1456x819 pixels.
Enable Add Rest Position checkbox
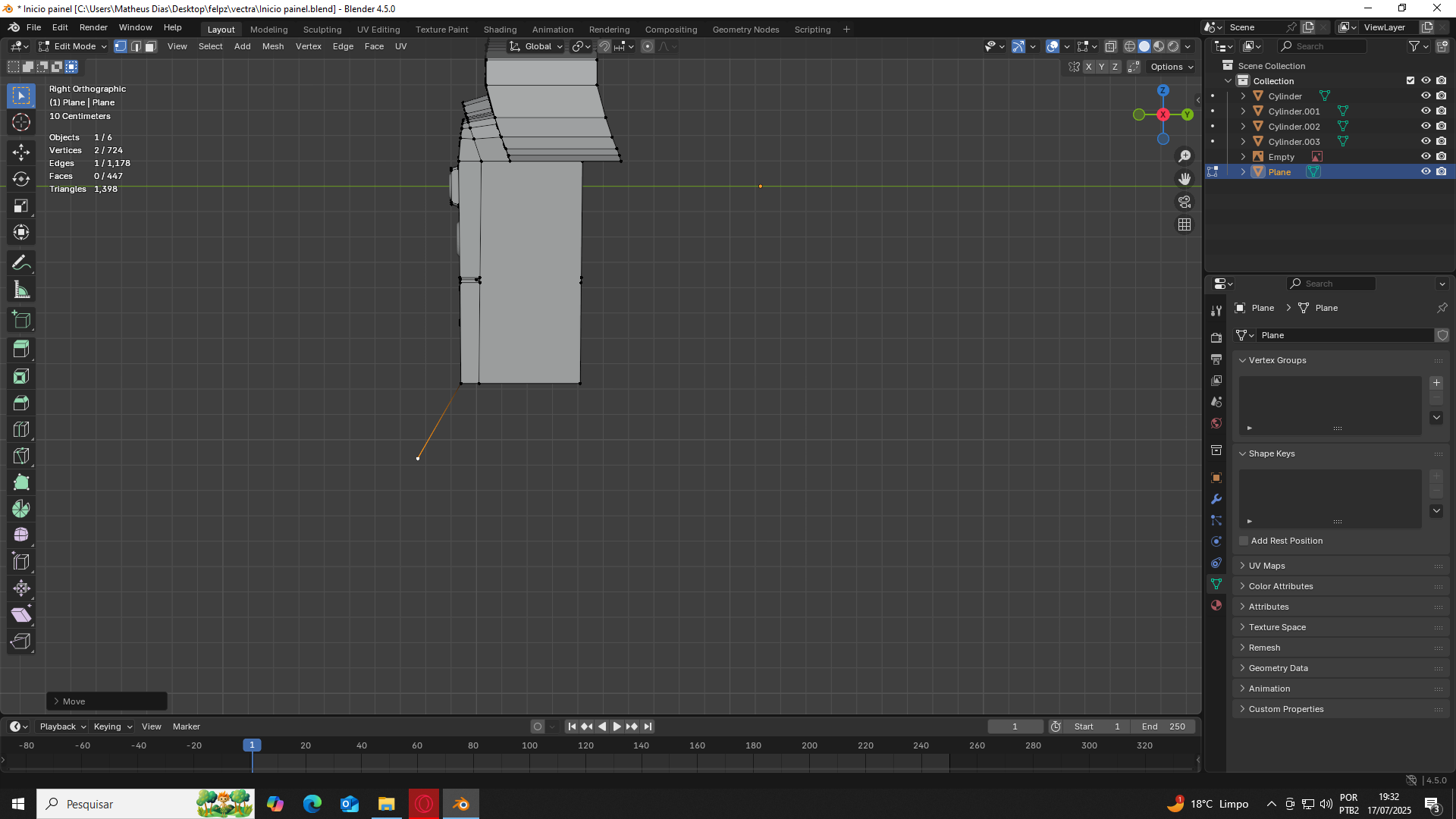(x=1244, y=541)
